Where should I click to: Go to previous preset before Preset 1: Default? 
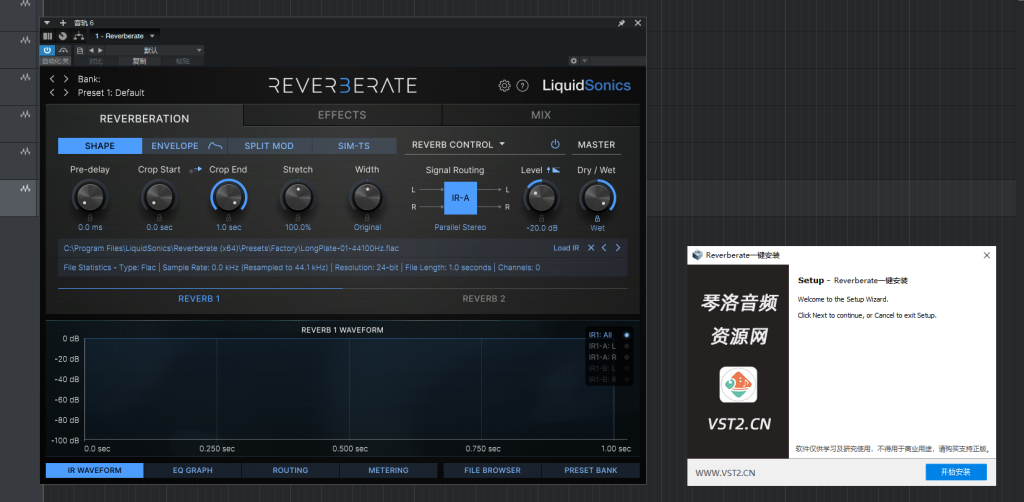coord(52,93)
